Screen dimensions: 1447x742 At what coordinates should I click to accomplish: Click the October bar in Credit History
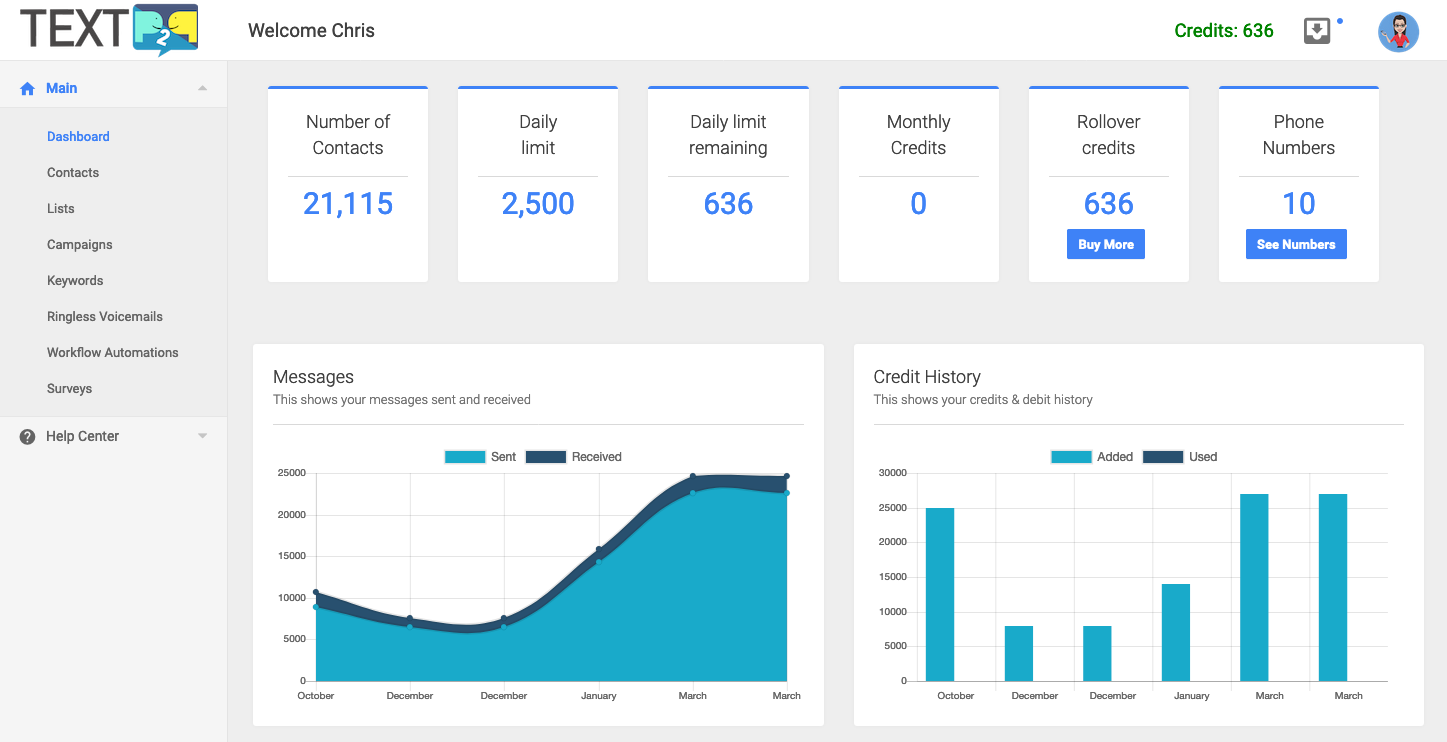(940, 594)
